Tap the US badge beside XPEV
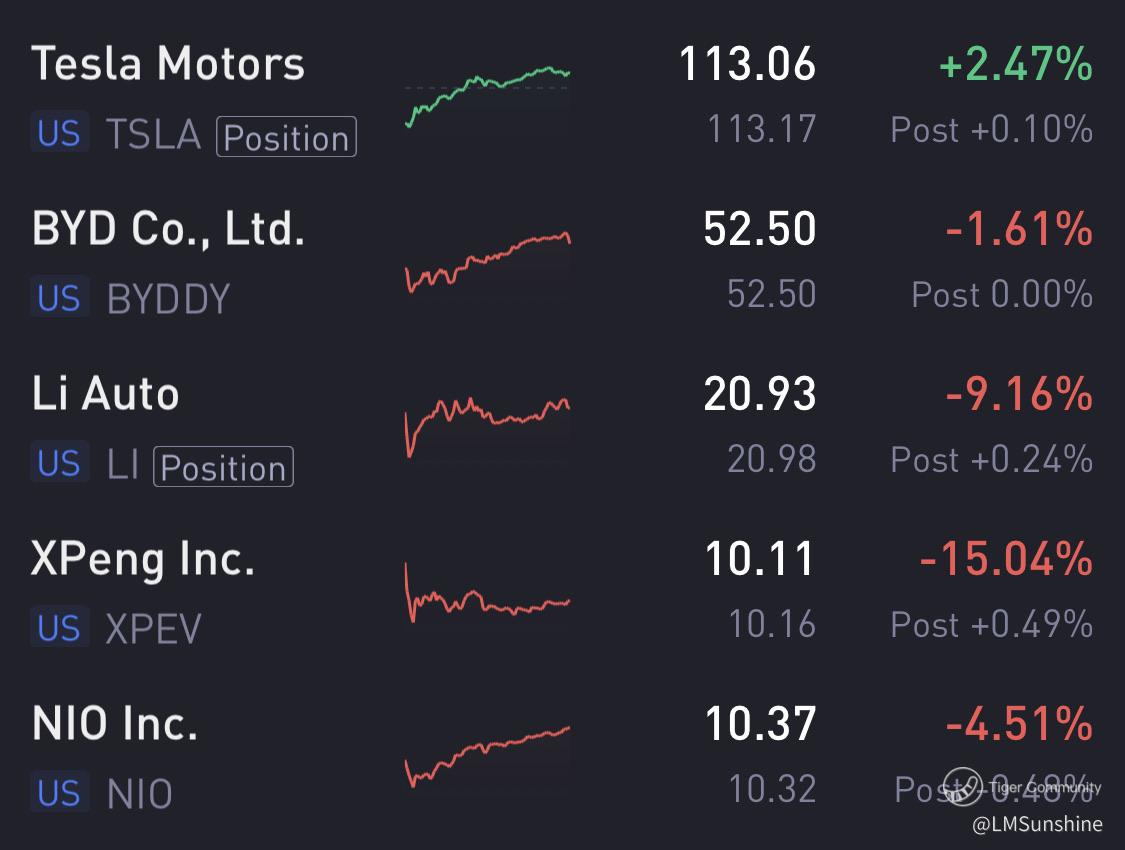This screenshot has width=1125, height=850. point(59,628)
